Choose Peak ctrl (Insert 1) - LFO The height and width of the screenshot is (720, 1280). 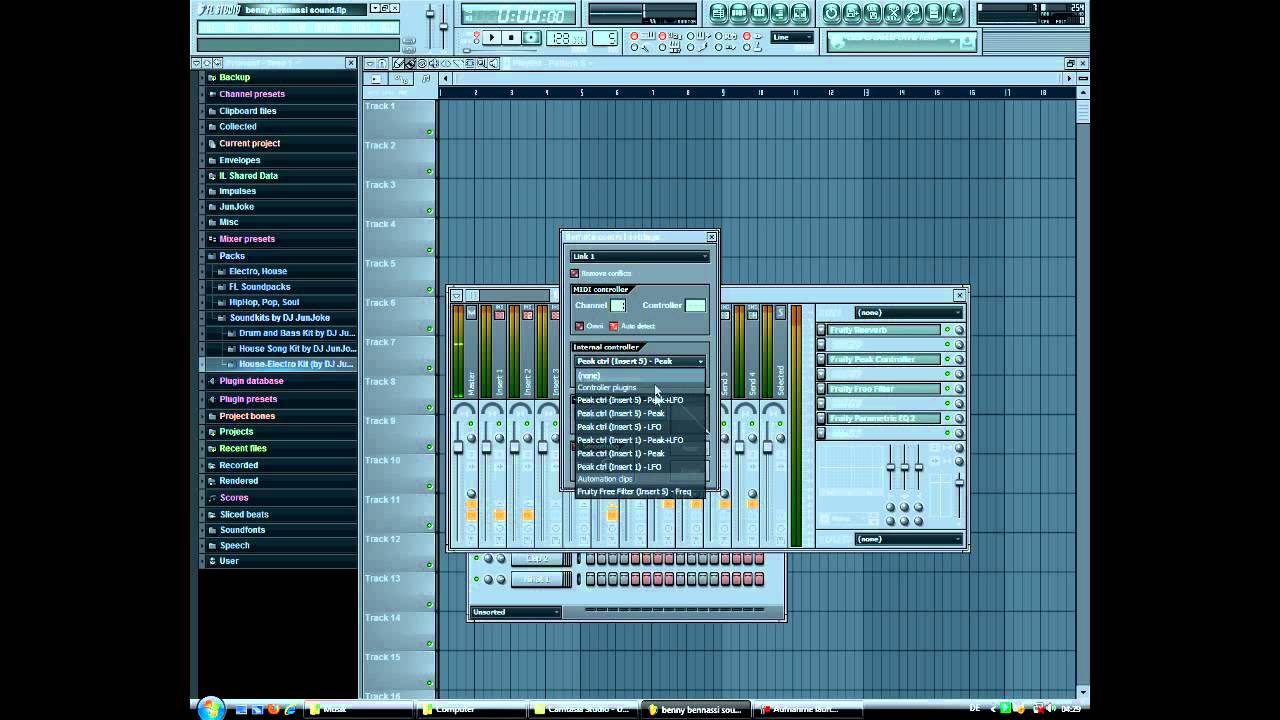point(640,467)
